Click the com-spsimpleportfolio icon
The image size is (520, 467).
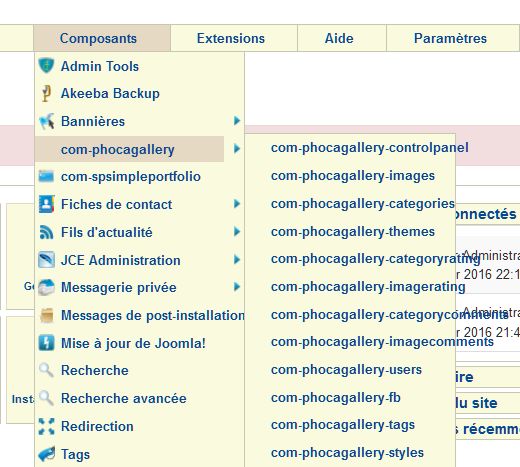(46, 176)
